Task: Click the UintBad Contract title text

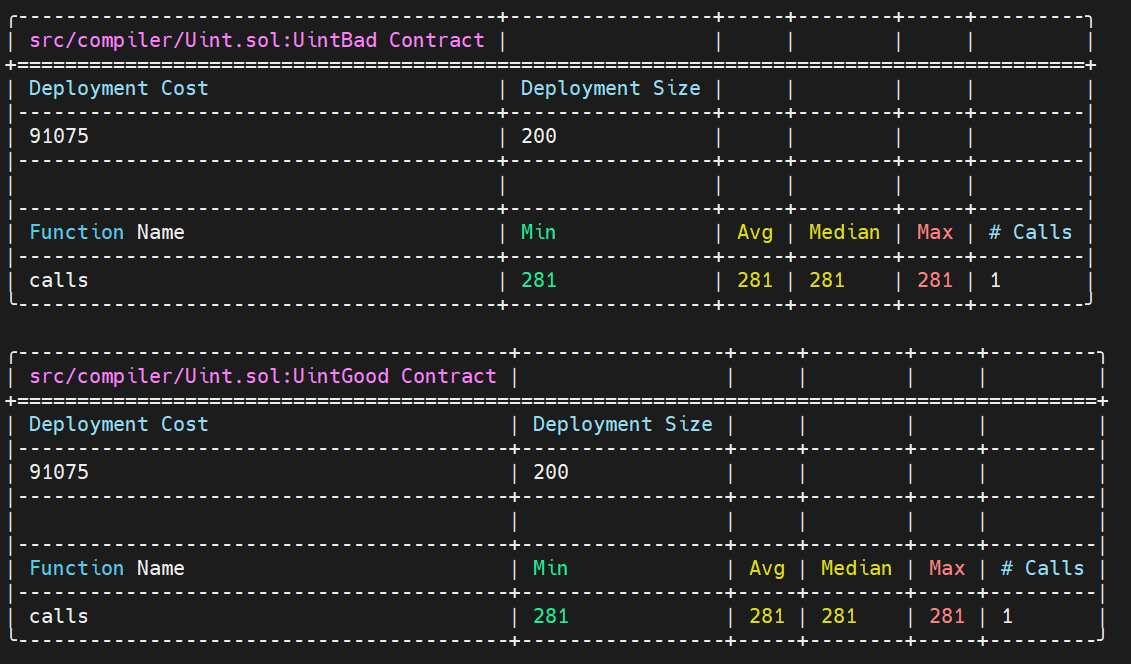Action: [257, 40]
